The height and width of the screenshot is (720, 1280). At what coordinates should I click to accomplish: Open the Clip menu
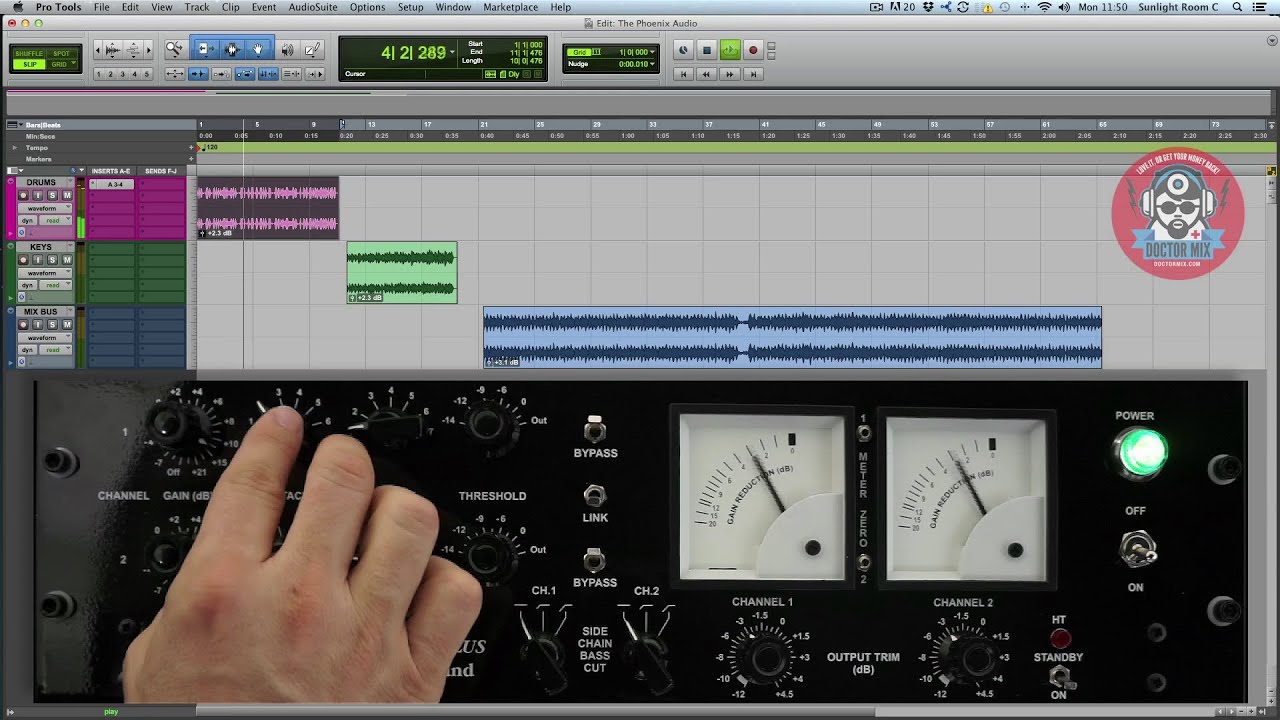coord(231,7)
